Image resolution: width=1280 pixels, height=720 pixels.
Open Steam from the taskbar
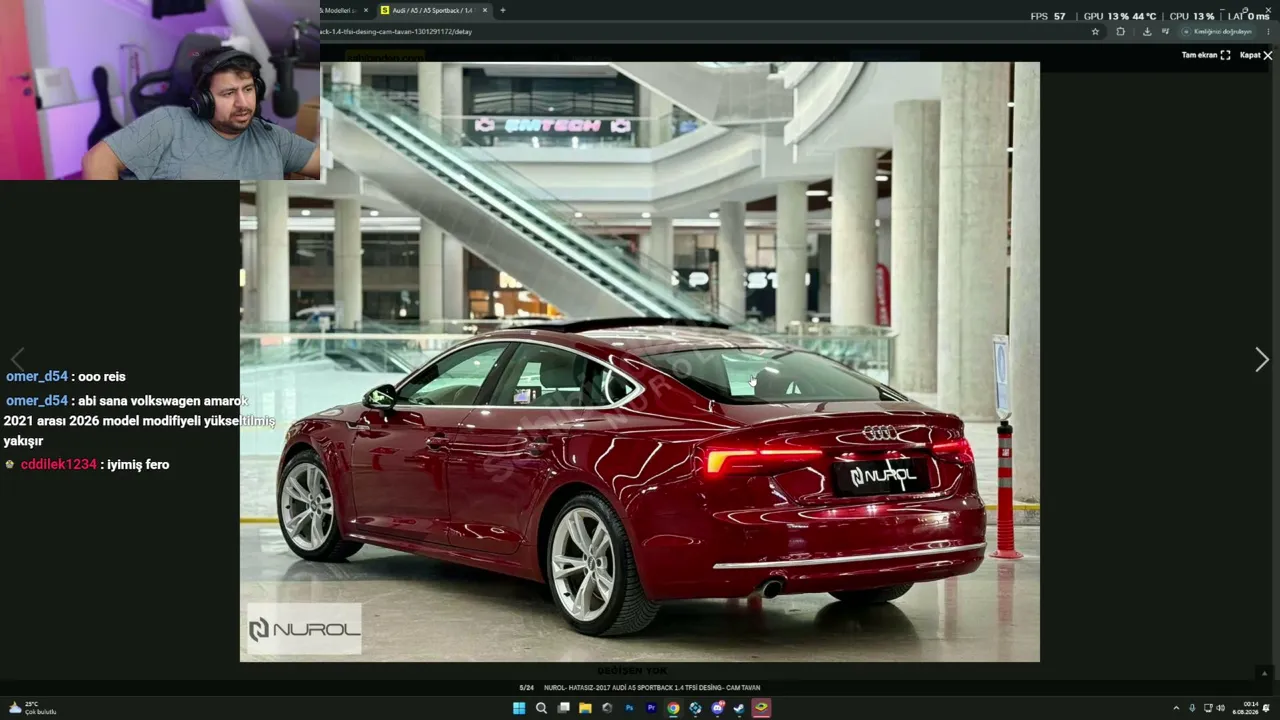coord(739,708)
